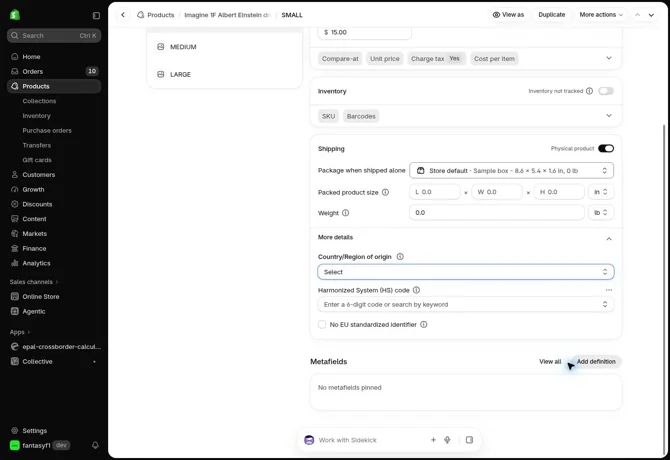Click the Shopify logo icon
670x460 pixels.
(15, 15)
